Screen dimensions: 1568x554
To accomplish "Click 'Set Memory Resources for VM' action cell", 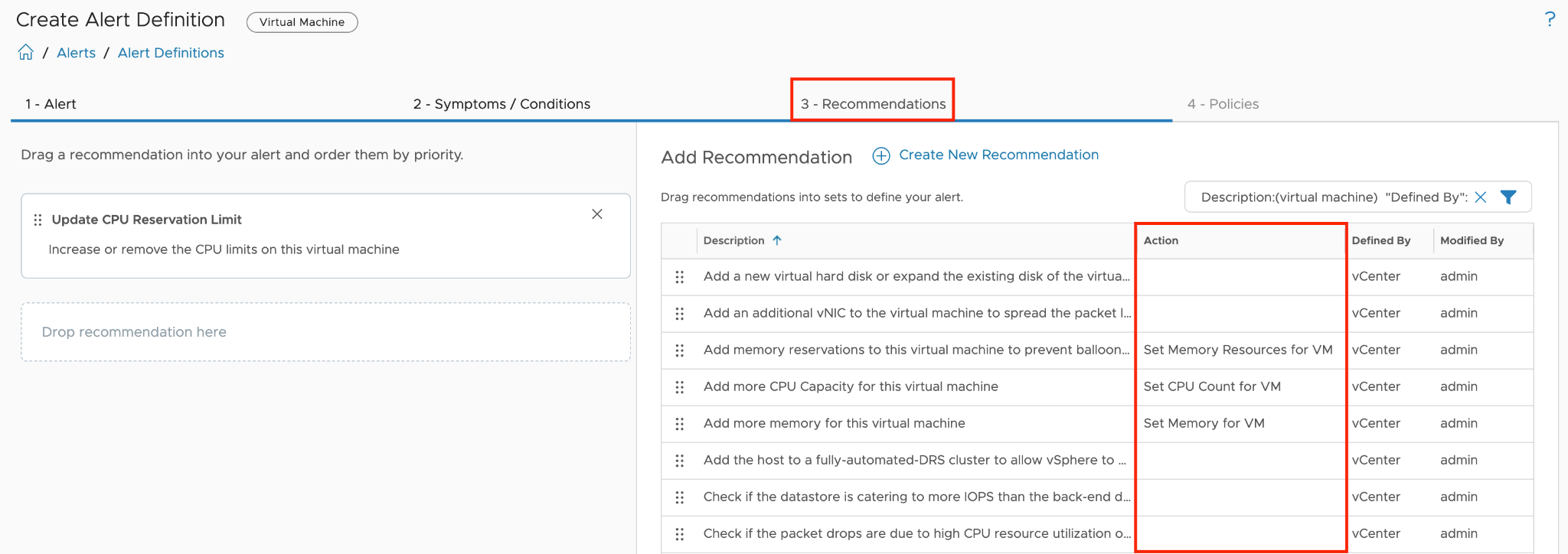I will (x=1238, y=350).
